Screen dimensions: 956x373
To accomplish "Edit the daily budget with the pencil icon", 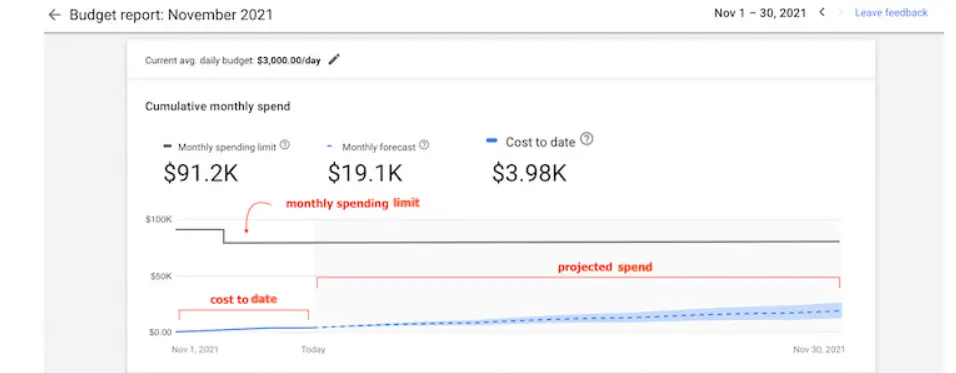I will pyautogui.click(x=334, y=60).
